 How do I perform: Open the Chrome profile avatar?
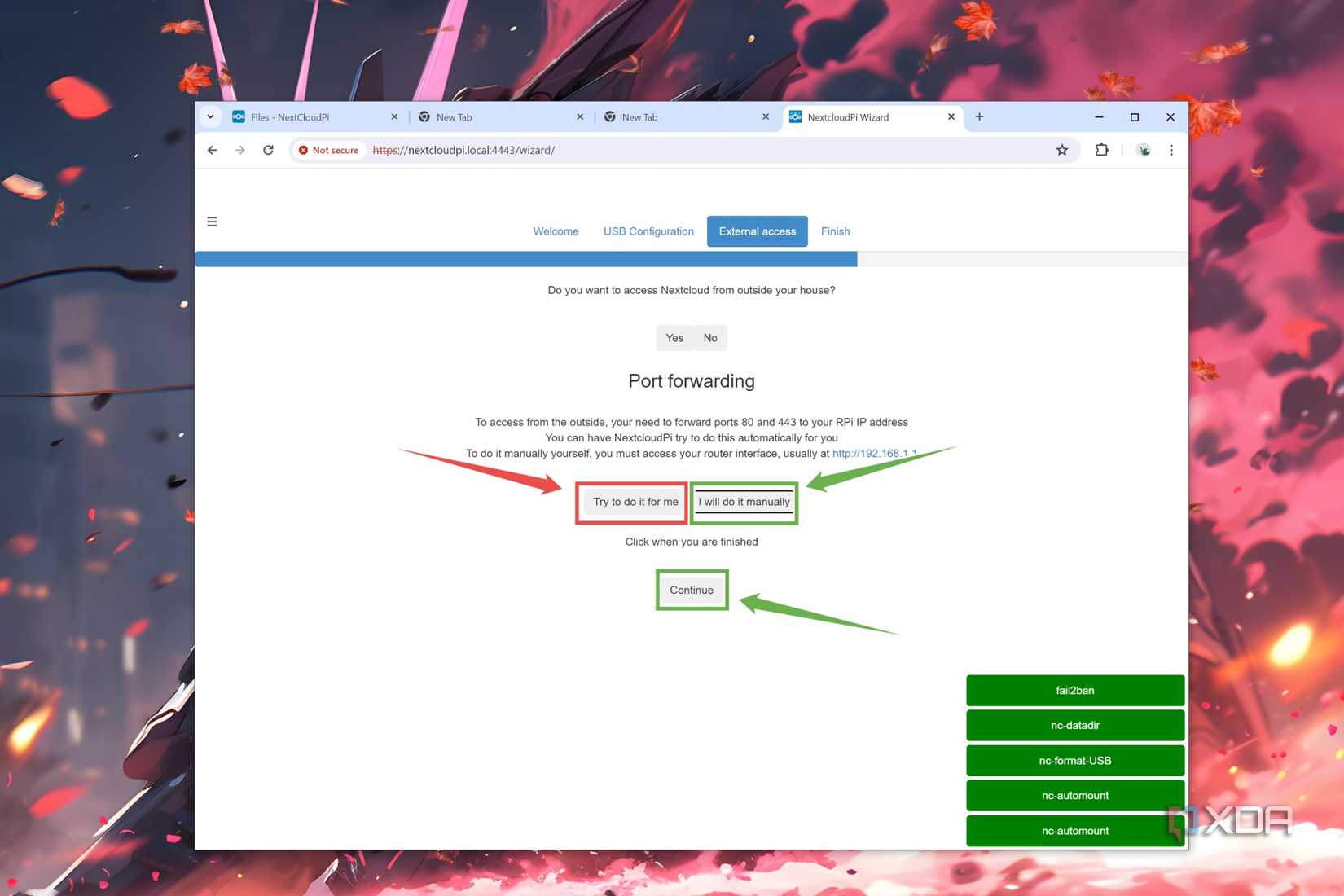click(1144, 150)
